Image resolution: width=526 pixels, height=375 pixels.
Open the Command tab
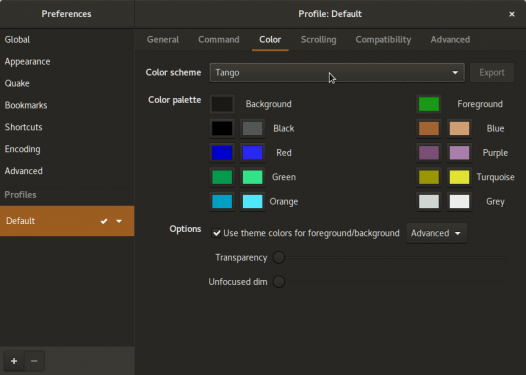(x=219, y=40)
